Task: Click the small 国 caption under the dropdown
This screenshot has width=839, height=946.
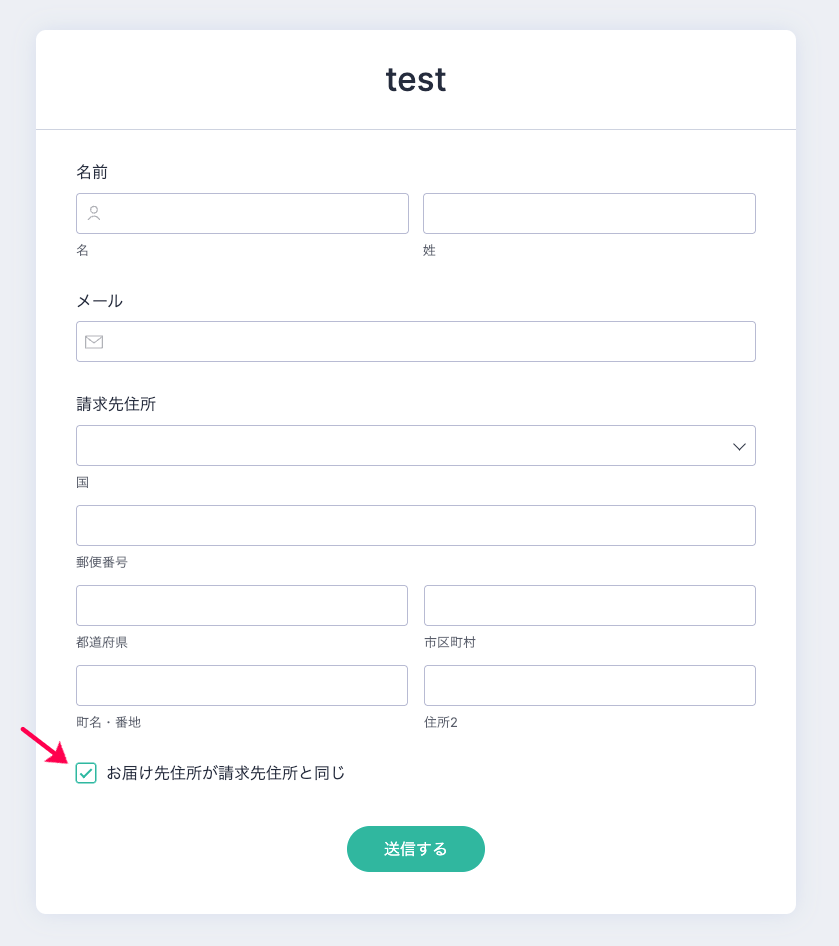Action: (83, 482)
